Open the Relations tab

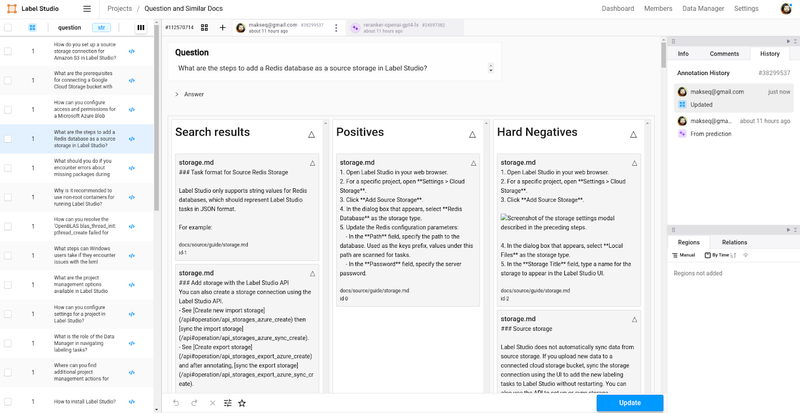tap(734, 242)
